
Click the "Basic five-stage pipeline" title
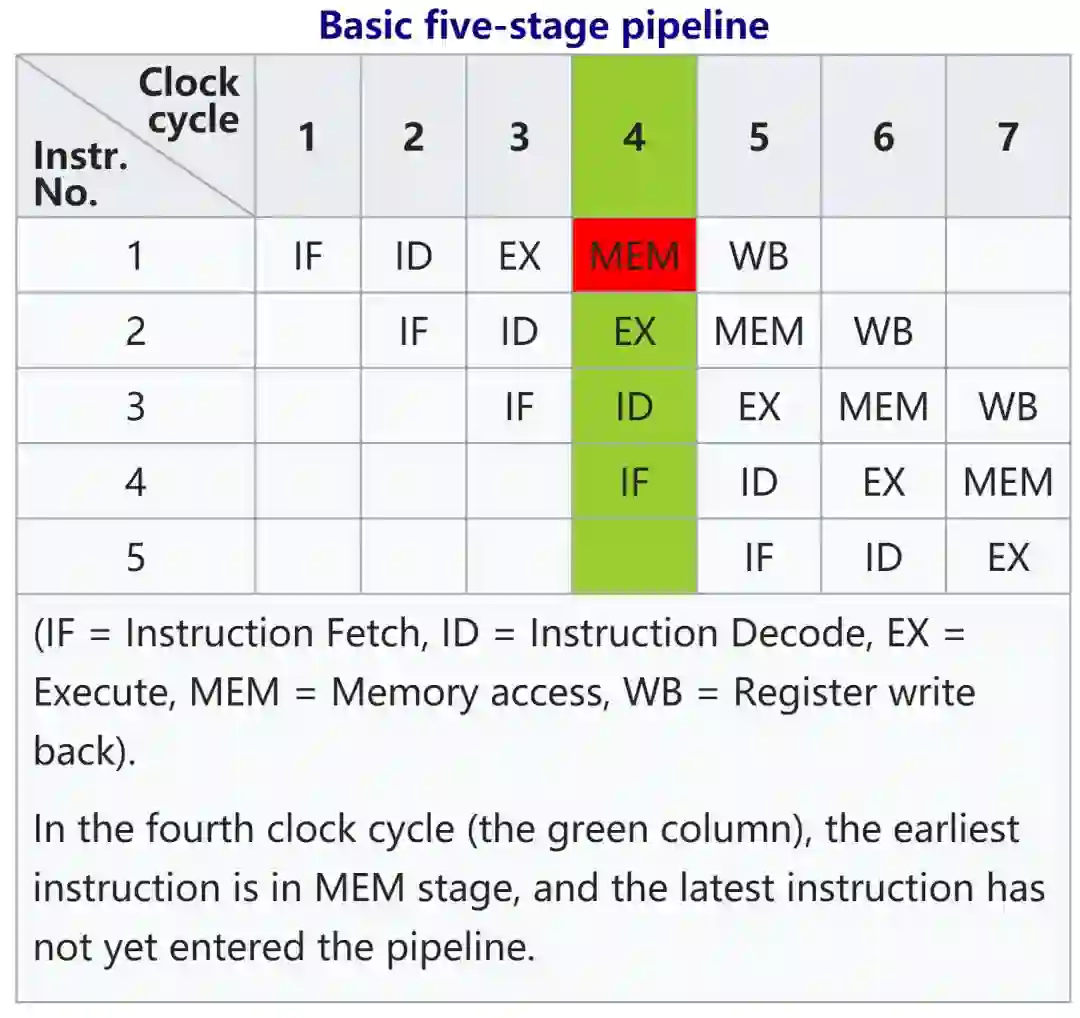(543, 25)
